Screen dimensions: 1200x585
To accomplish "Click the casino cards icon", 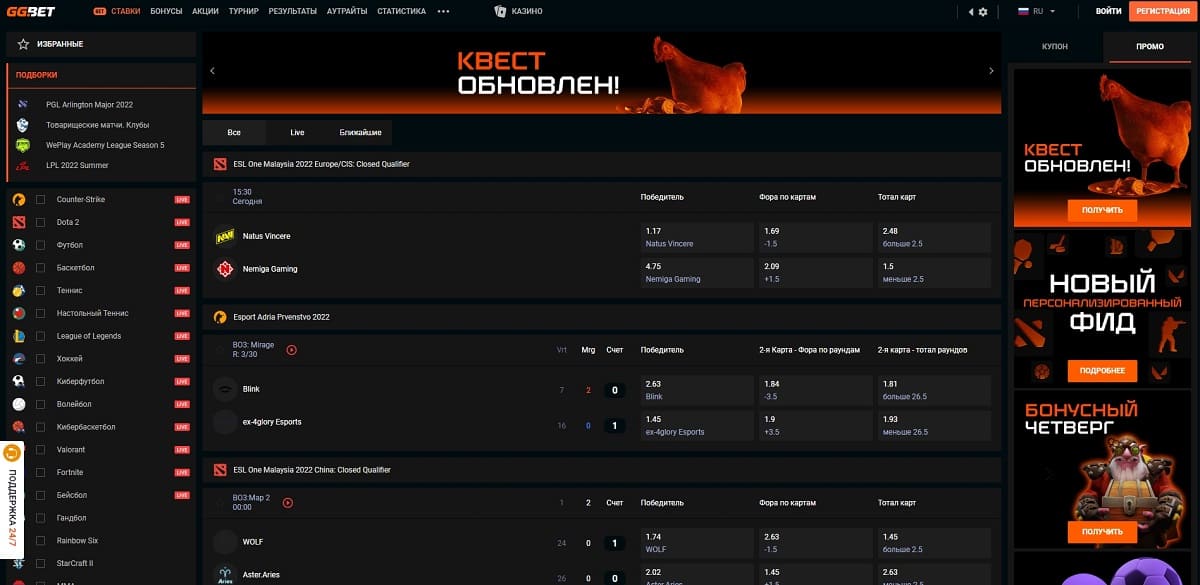I will tap(500, 11).
